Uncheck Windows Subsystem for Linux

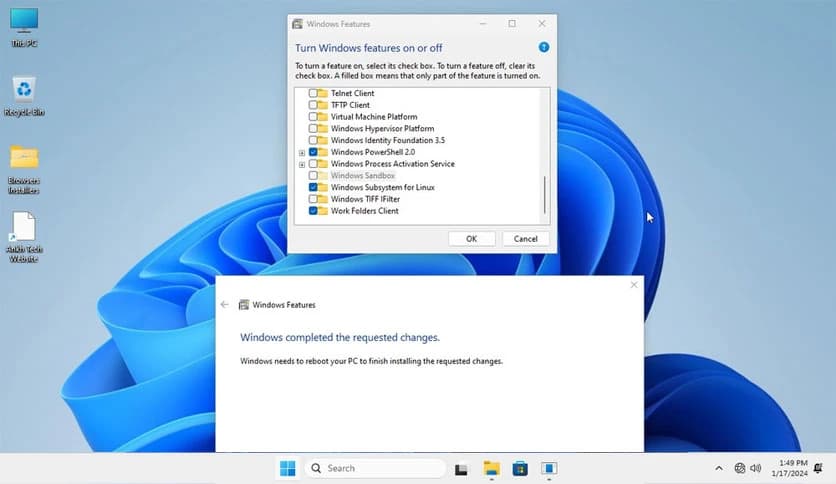pyautogui.click(x=313, y=187)
